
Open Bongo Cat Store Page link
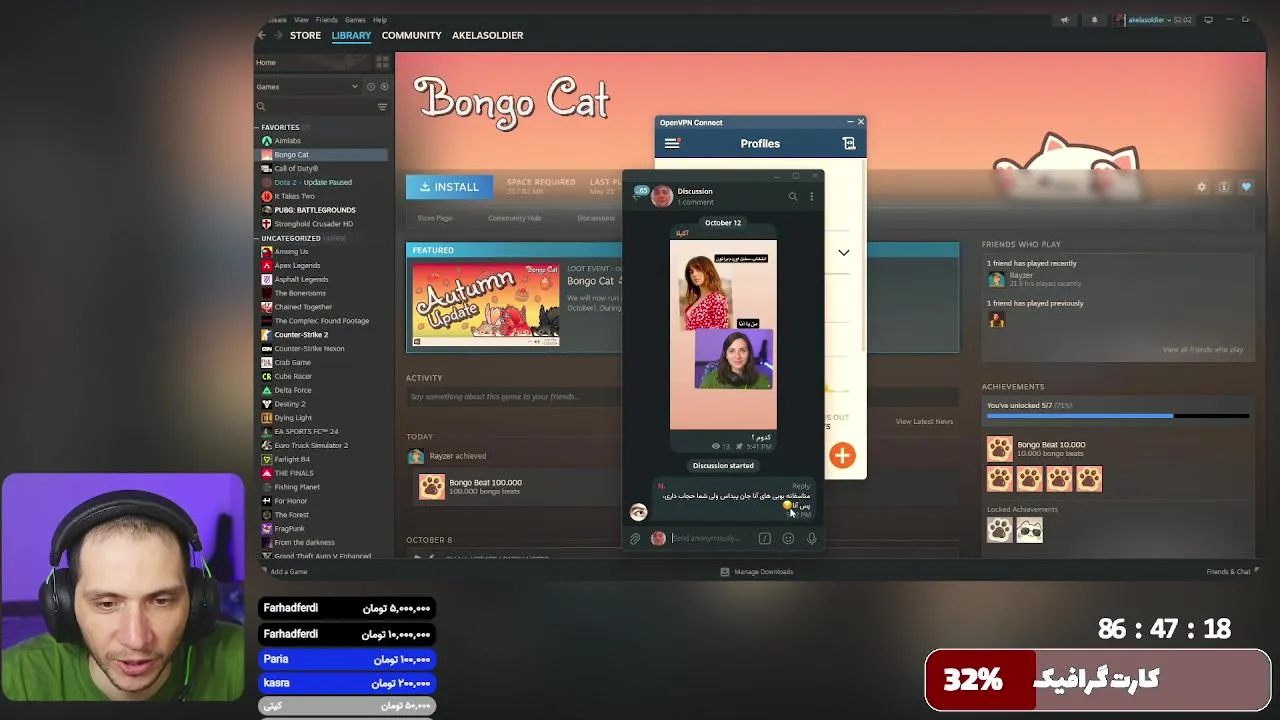pos(435,218)
